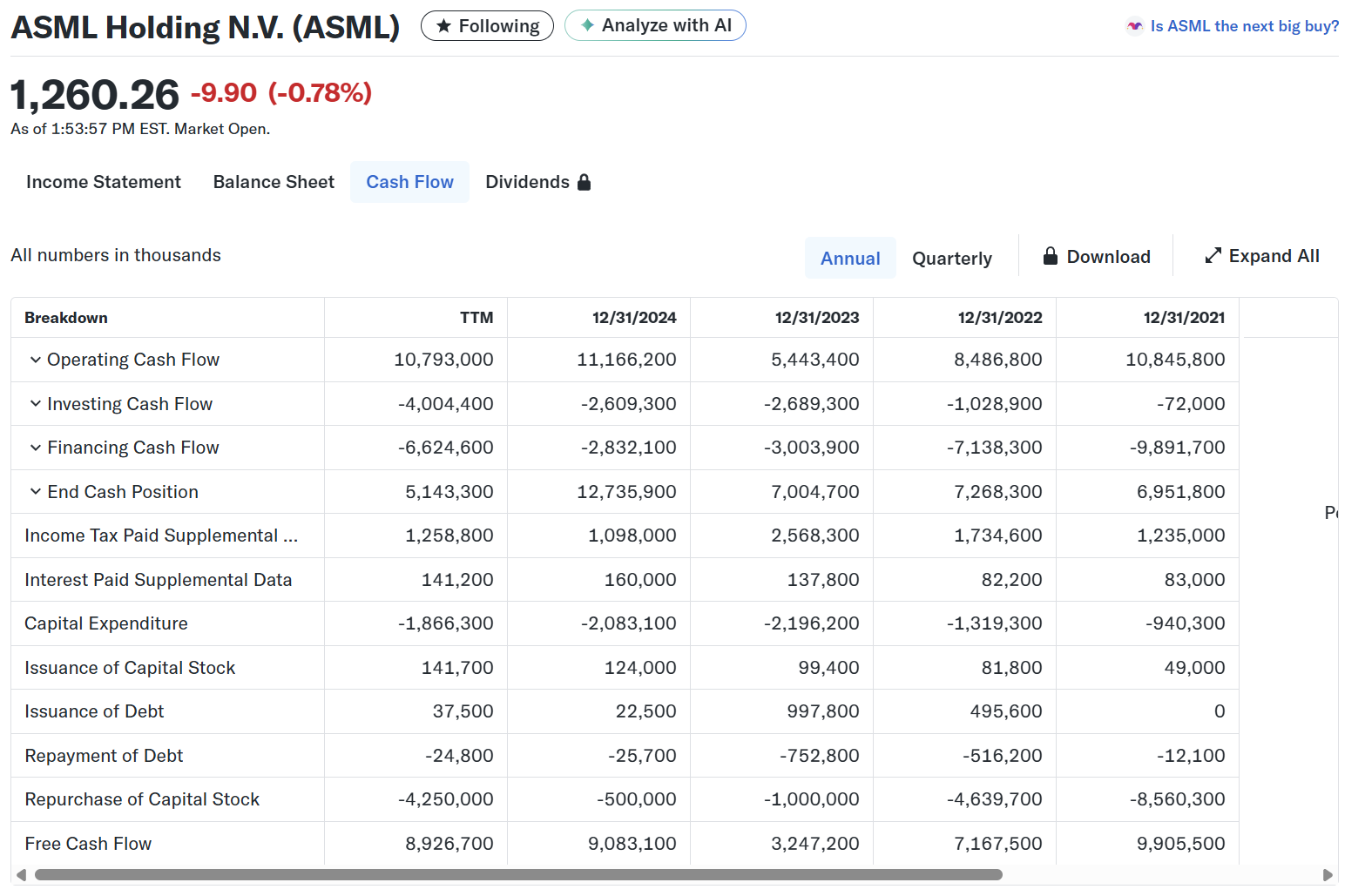
Task: Click the expand arrows icon beside Expand All
Action: pos(1213,256)
